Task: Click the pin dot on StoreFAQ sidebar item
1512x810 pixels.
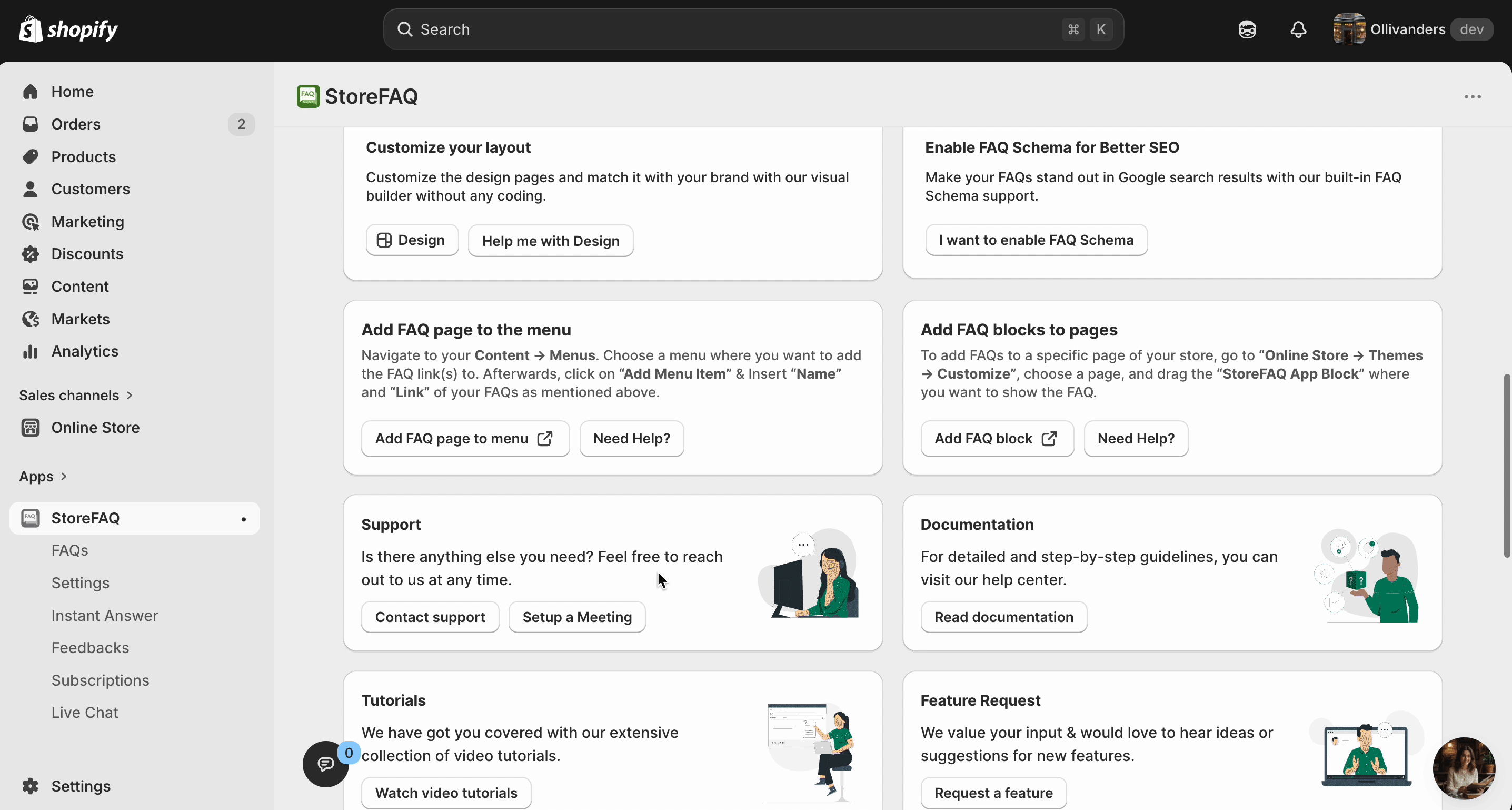Action: point(244,519)
